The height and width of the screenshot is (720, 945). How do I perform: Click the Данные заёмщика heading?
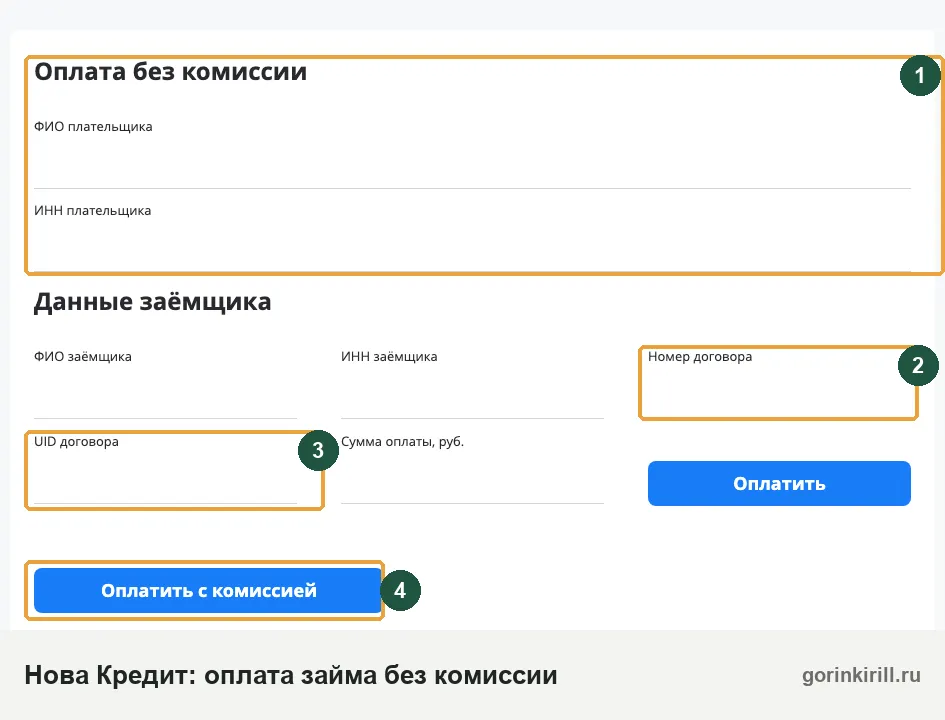click(x=152, y=302)
